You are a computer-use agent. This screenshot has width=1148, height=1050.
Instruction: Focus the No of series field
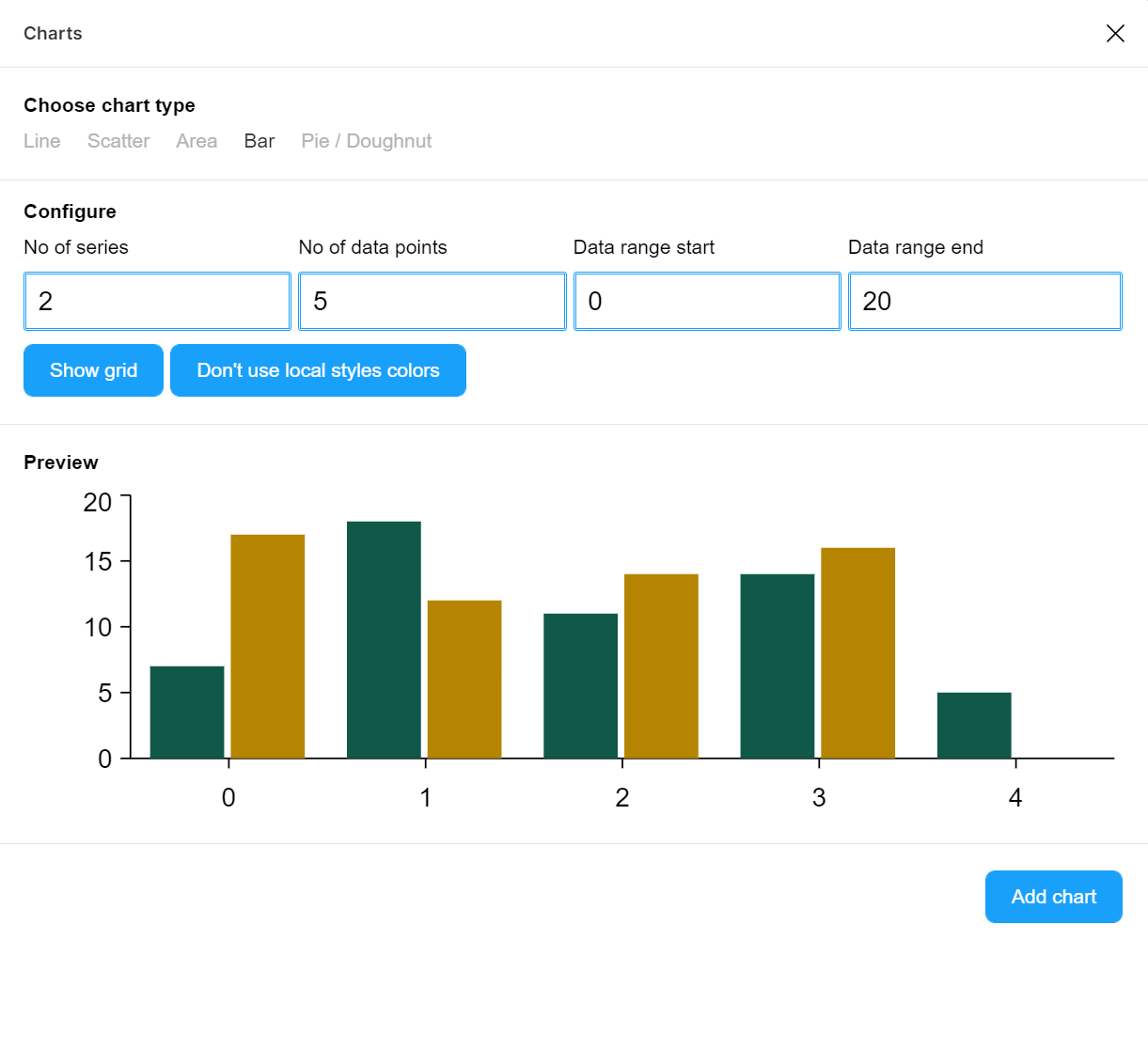pos(157,302)
